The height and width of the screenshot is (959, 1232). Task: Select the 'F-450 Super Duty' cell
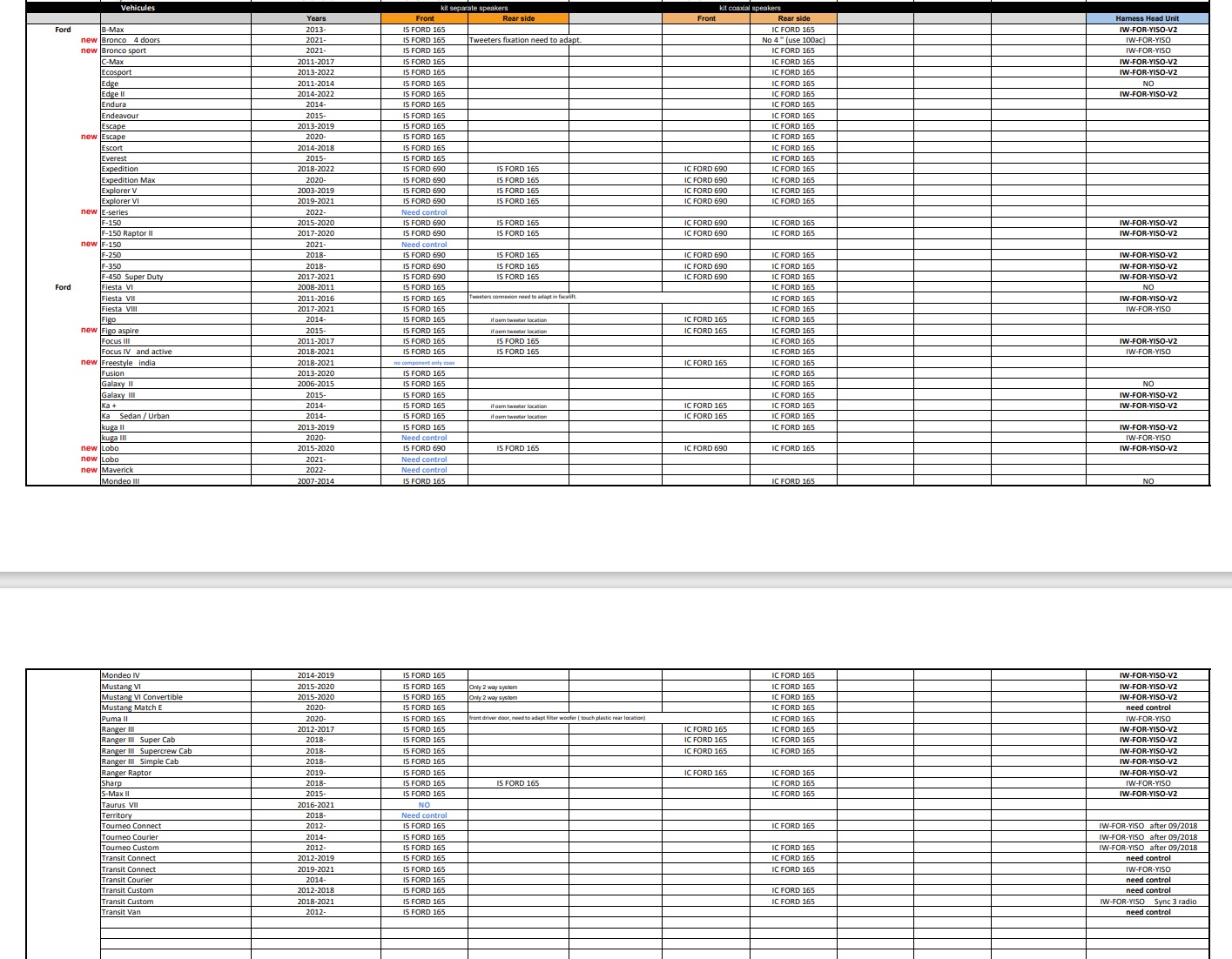[176, 277]
